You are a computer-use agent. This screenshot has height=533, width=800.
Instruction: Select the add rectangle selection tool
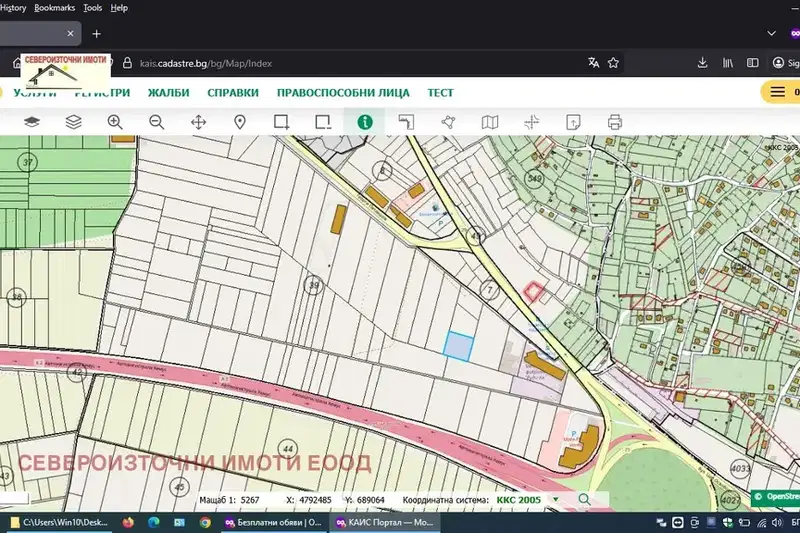pyautogui.click(x=282, y=122)
